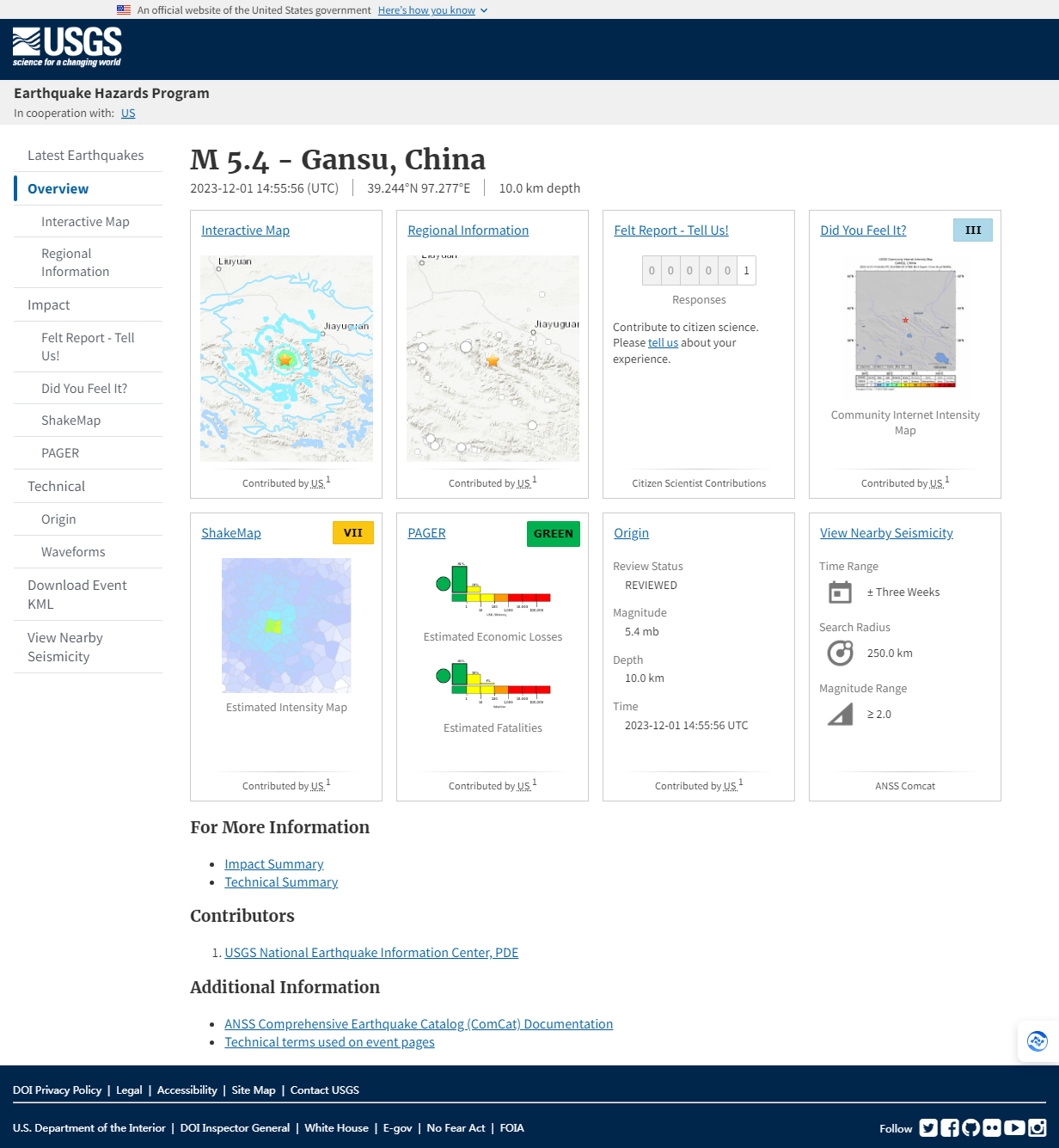Open the Origin card title link
Screen dimensions: 1059x1148
[x=632, y=532]
